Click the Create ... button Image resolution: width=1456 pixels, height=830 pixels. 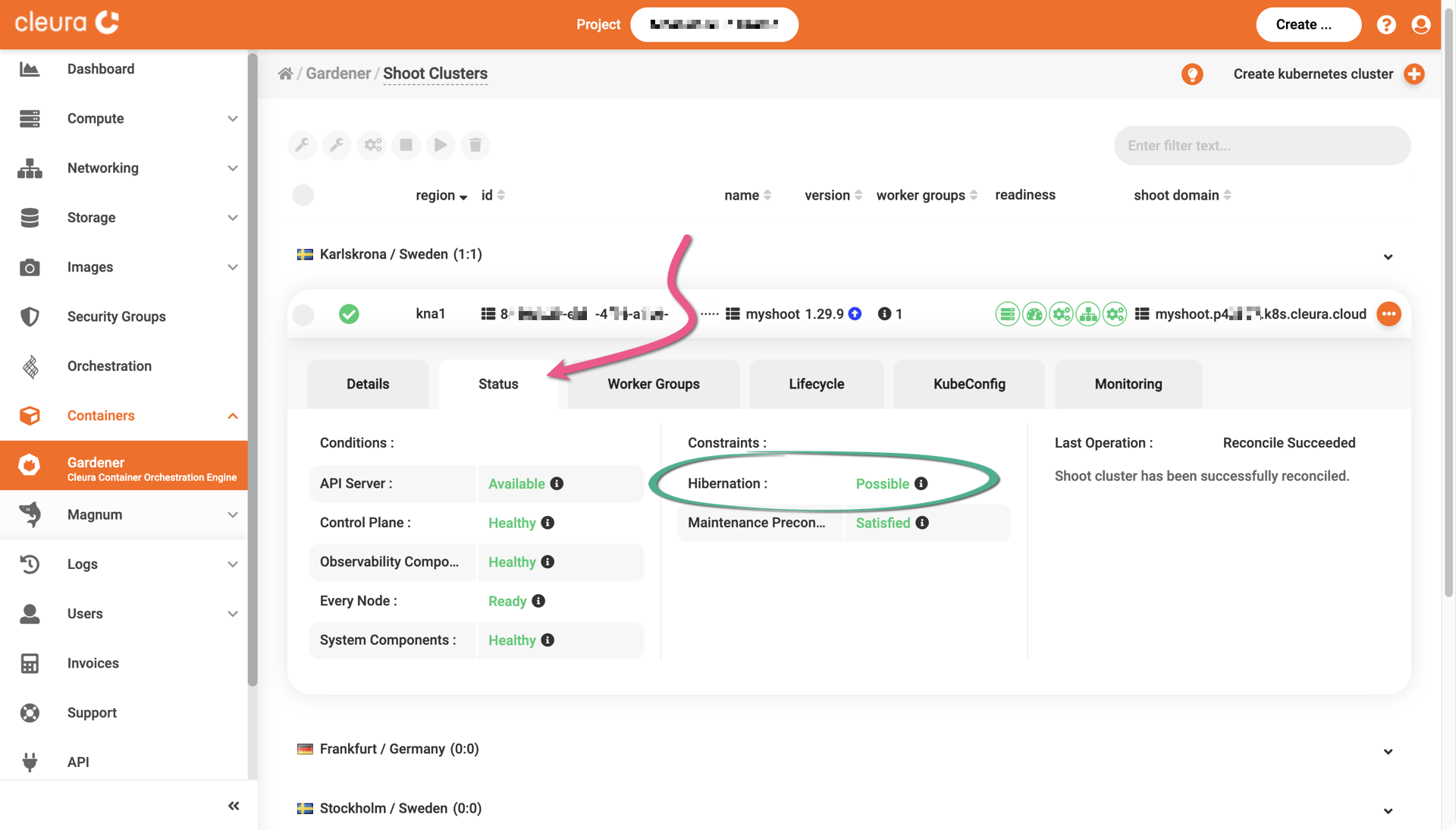coord(1307,24)
